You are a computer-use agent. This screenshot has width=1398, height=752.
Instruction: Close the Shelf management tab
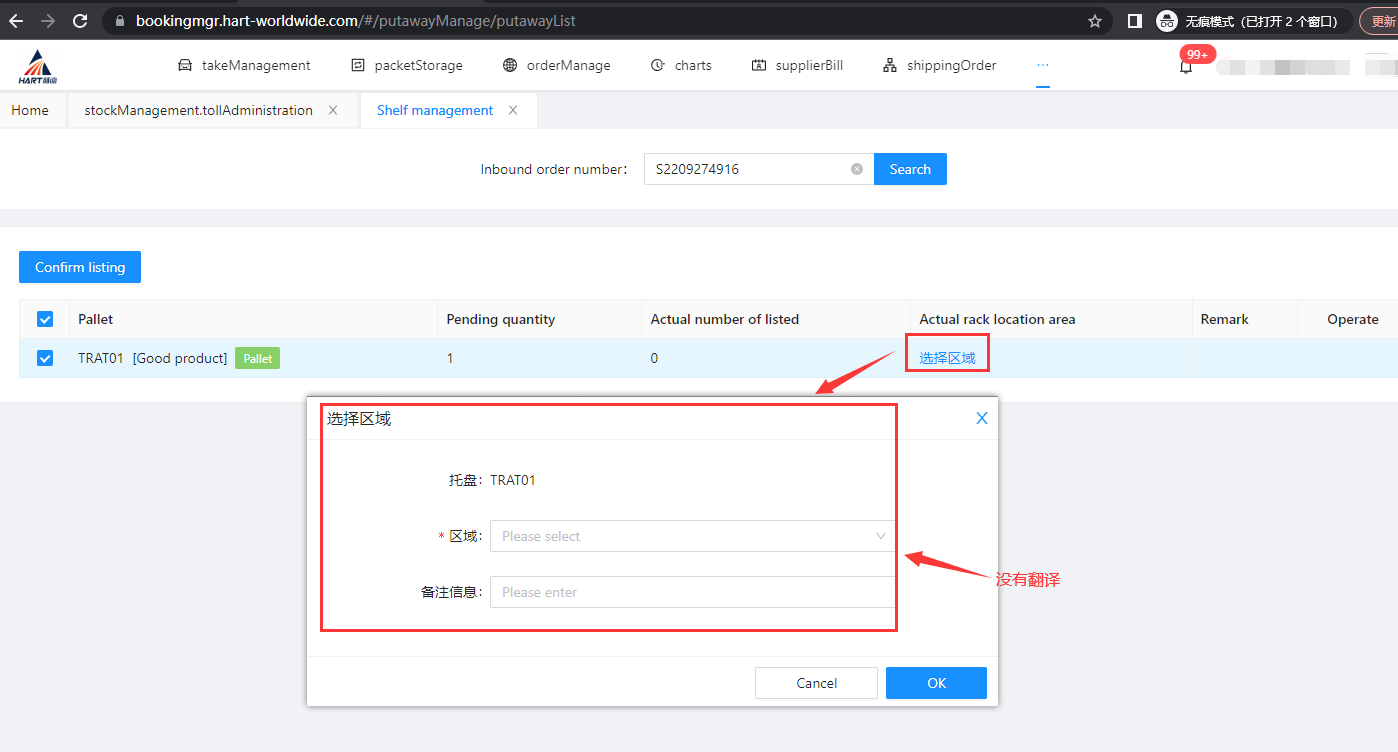tap(513, 110)
